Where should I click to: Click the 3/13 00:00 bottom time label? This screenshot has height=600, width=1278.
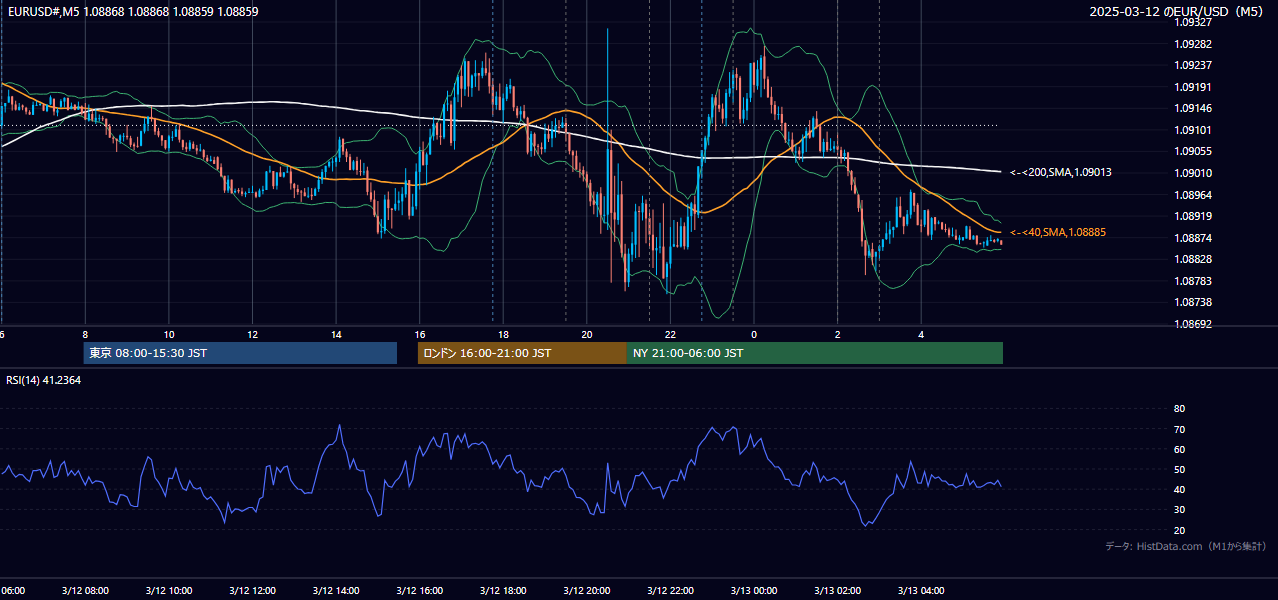(x=754, y=591)
